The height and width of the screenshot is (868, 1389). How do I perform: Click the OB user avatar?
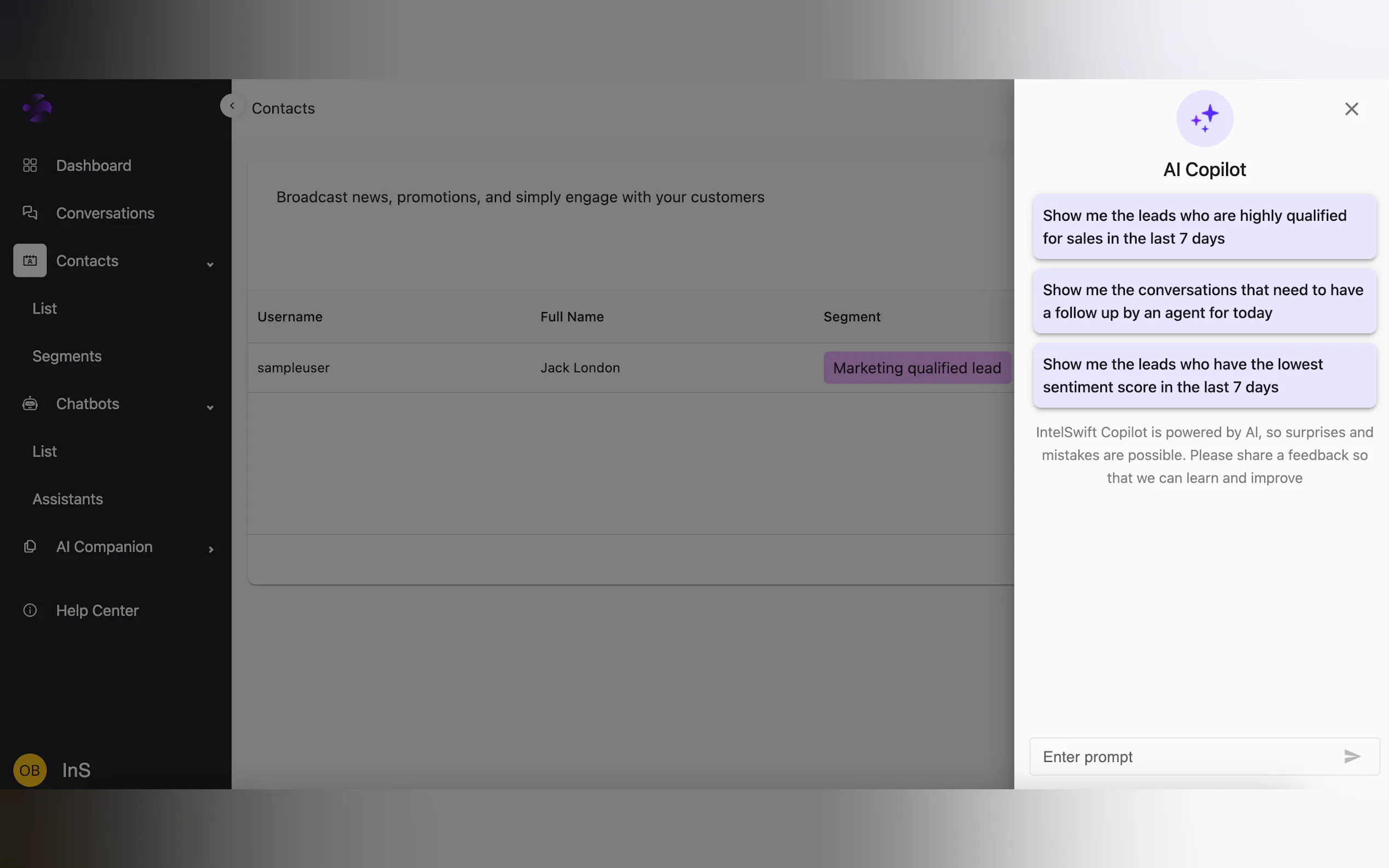(30, 770)
